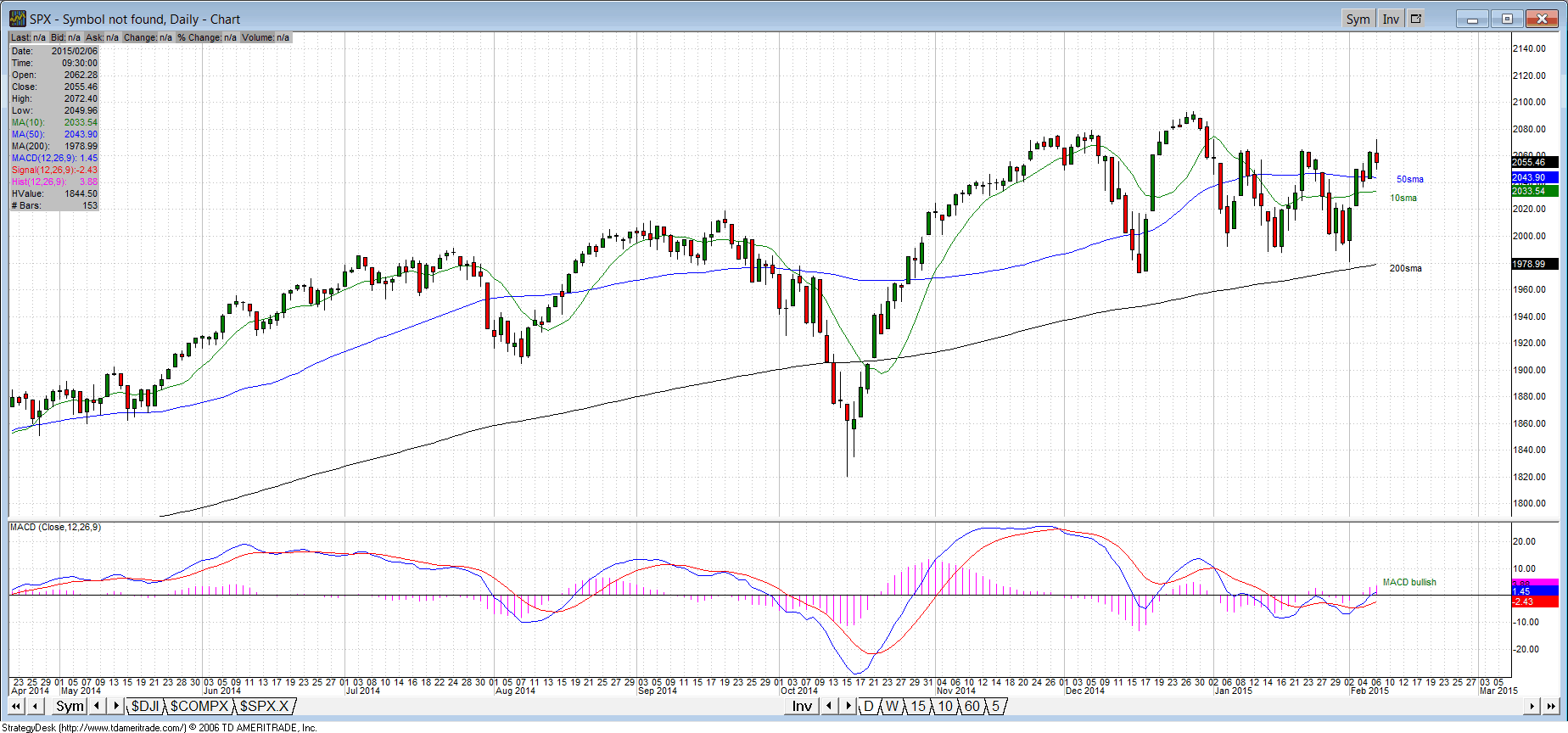Select the Daily (D) interval tab

pyautogui.click(x=869, y=707)
